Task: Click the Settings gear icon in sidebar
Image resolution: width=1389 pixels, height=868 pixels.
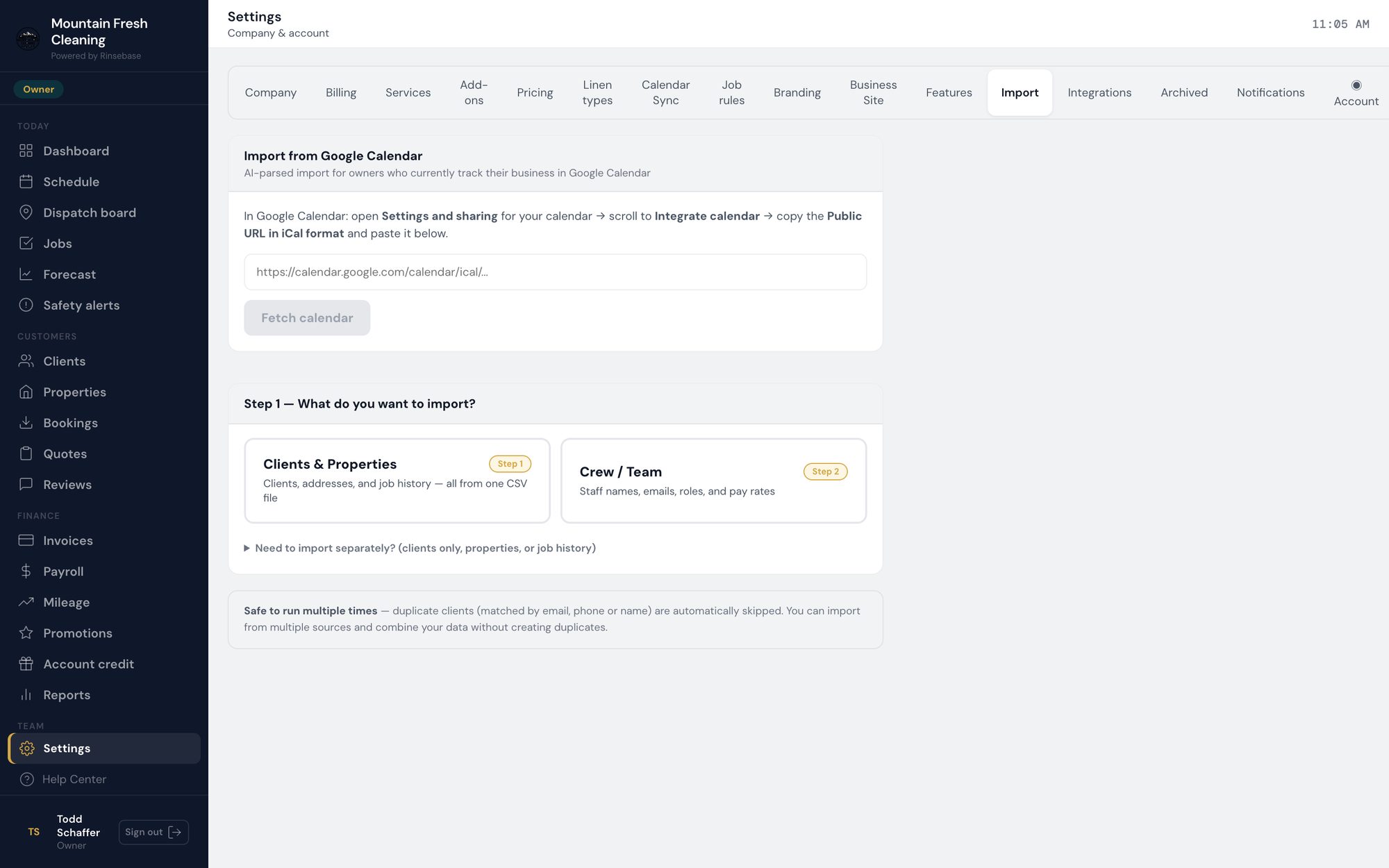Action: 27,749
